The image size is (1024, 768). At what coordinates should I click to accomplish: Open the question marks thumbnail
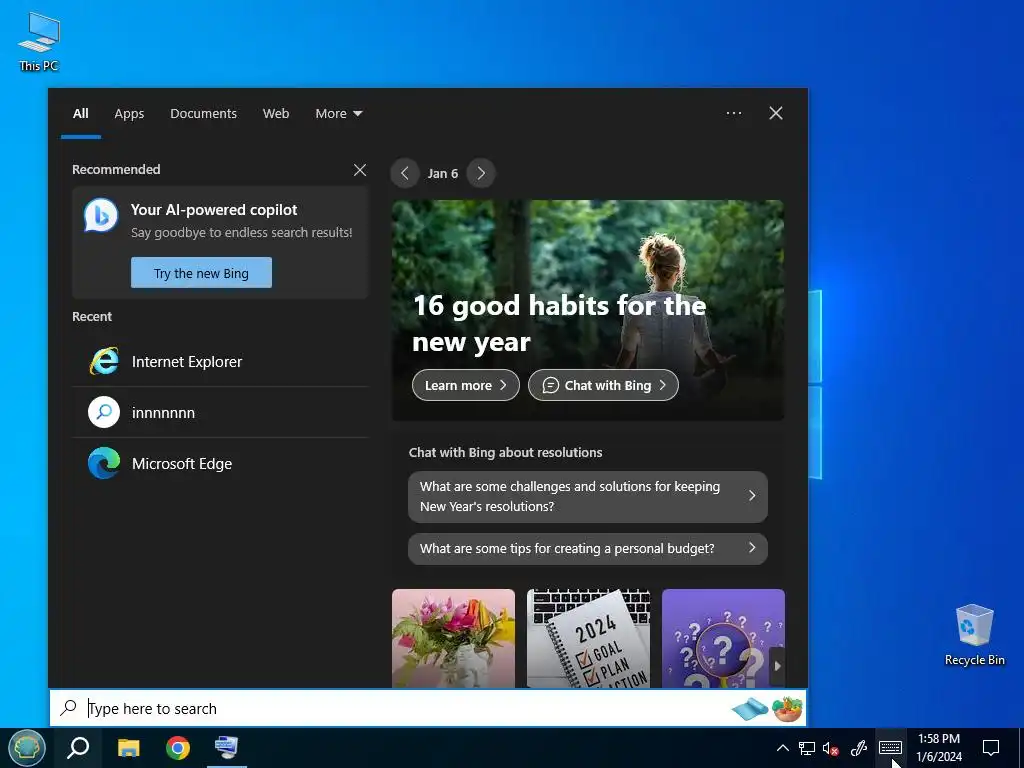[723, 639]
